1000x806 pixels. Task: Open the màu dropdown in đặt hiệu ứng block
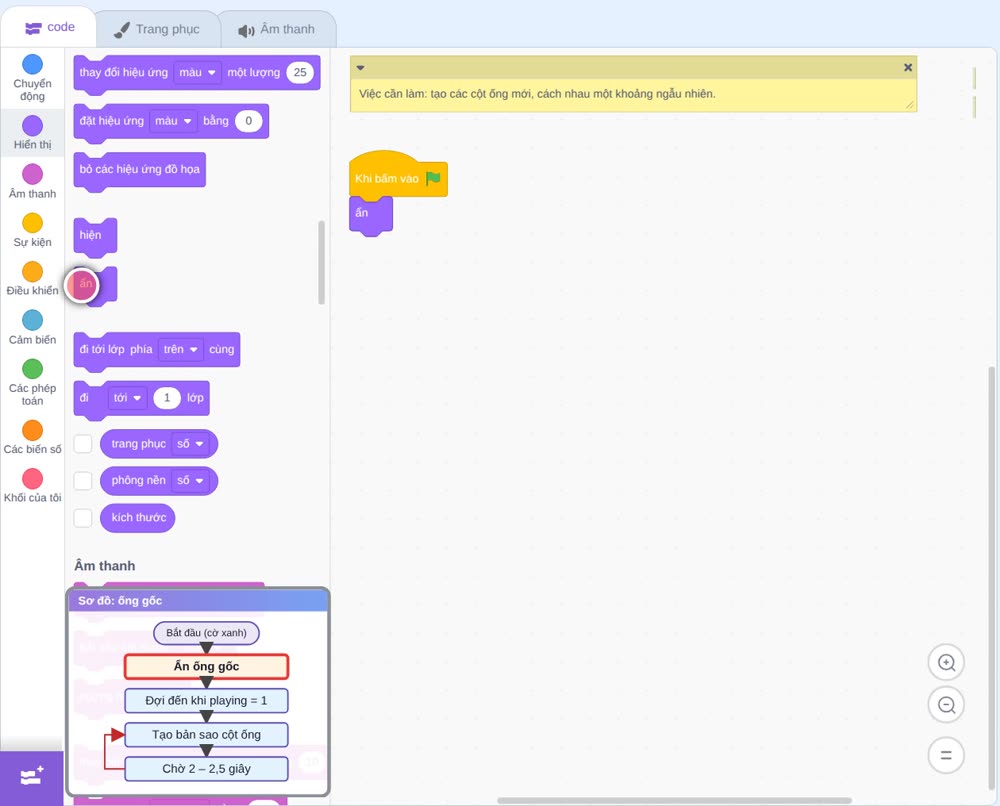tap(173, 121)
